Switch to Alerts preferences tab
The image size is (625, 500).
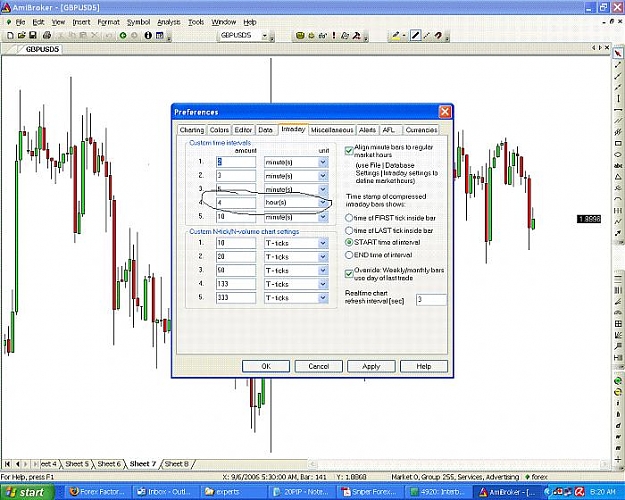point(368,130)
